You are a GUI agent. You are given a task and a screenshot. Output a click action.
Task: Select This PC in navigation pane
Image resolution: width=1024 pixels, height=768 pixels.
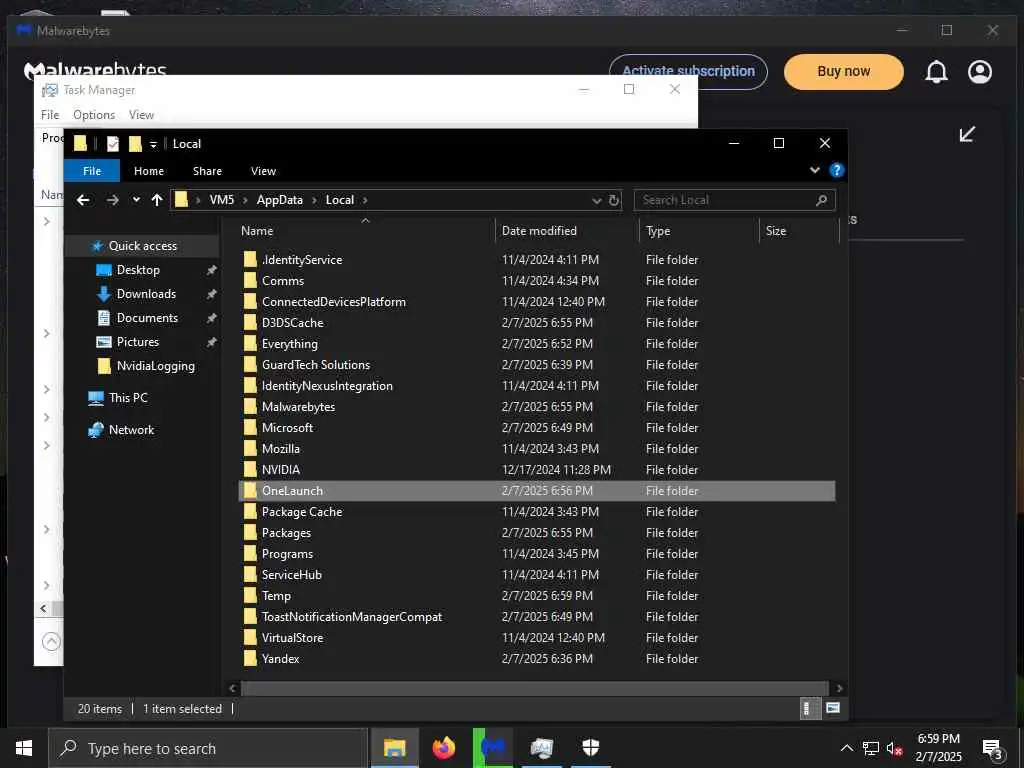(128, 398)
